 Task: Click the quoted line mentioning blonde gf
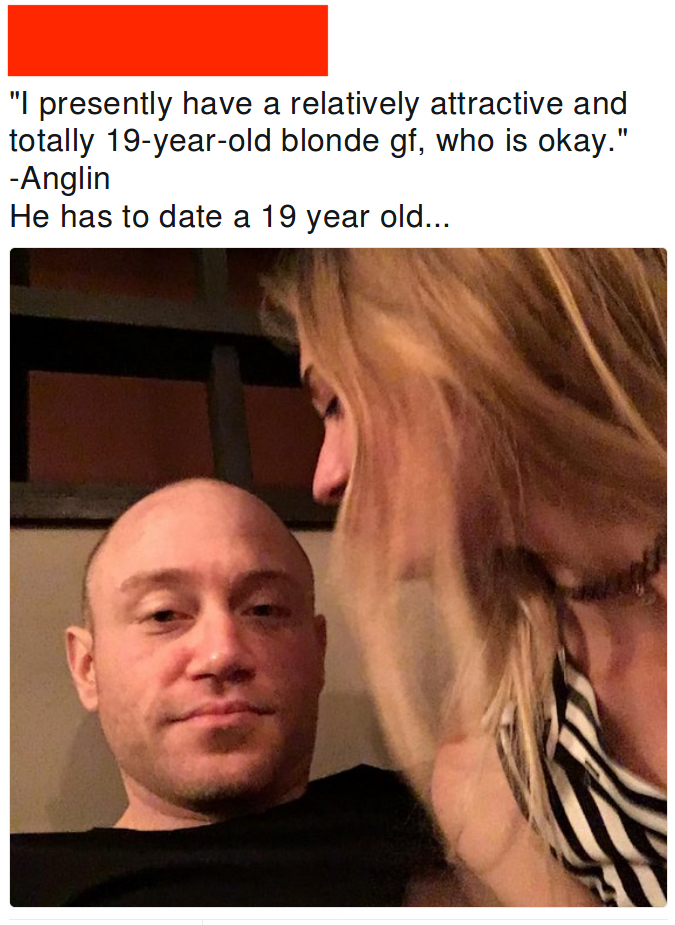click(319, 140)
